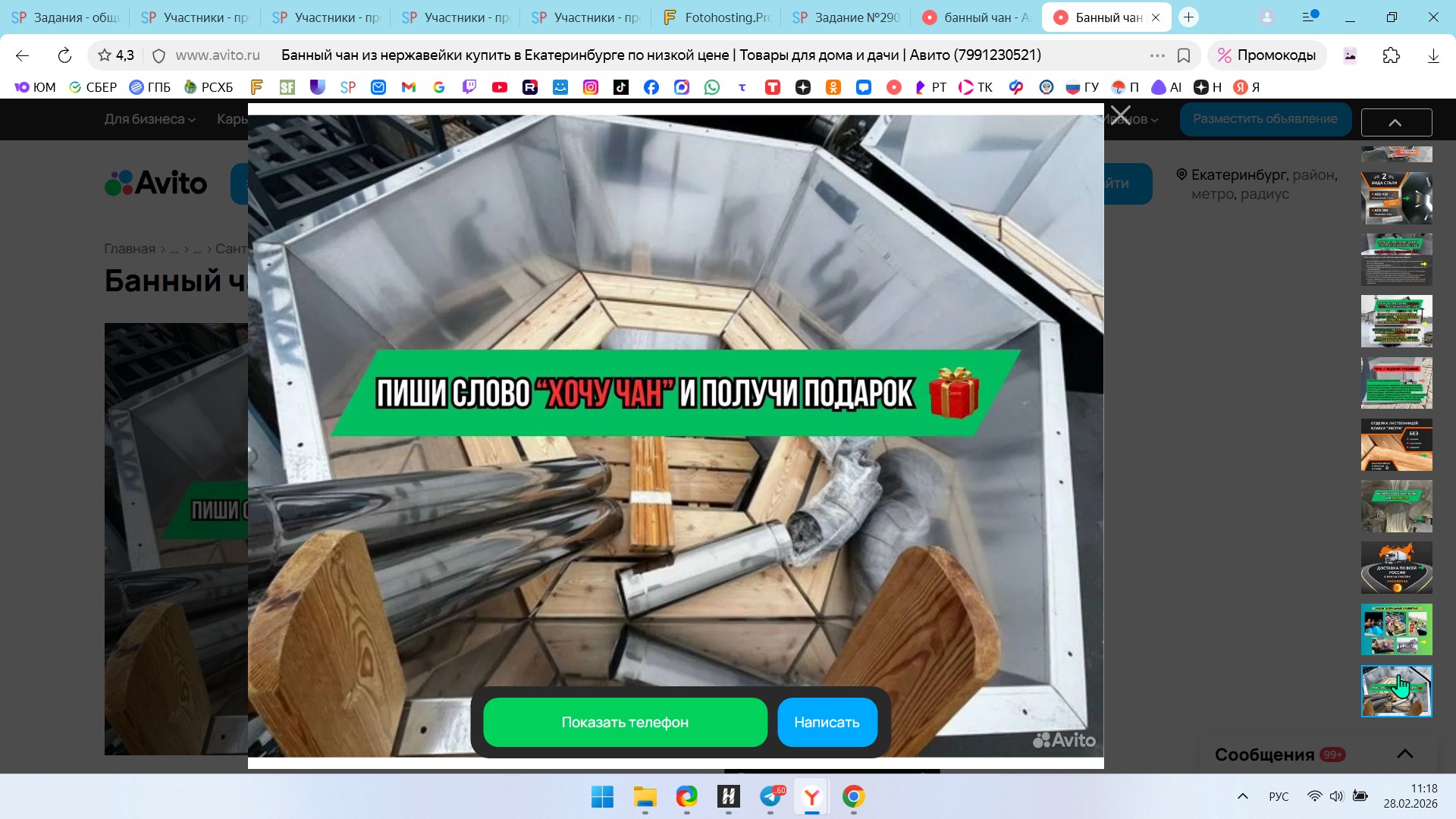Show hidden system tray icons
Screen dimensions: 1456x819
(1242, 796)
